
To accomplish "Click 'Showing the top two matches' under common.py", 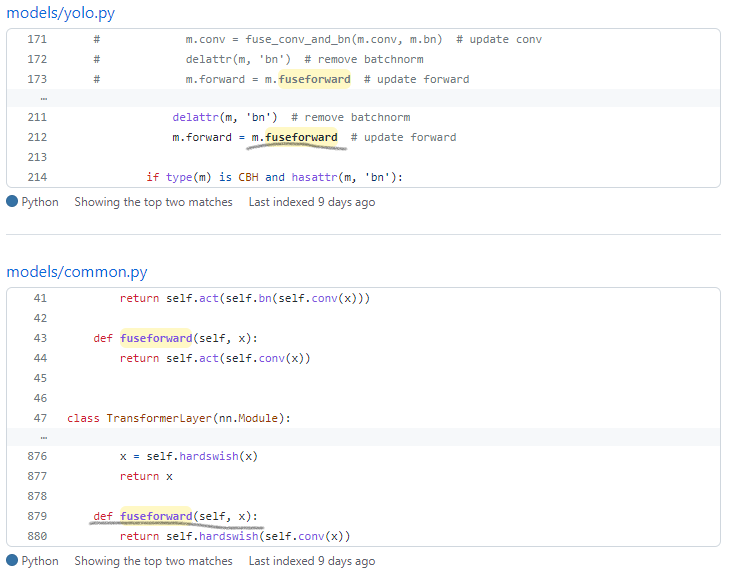I will [x=154, y=561].
